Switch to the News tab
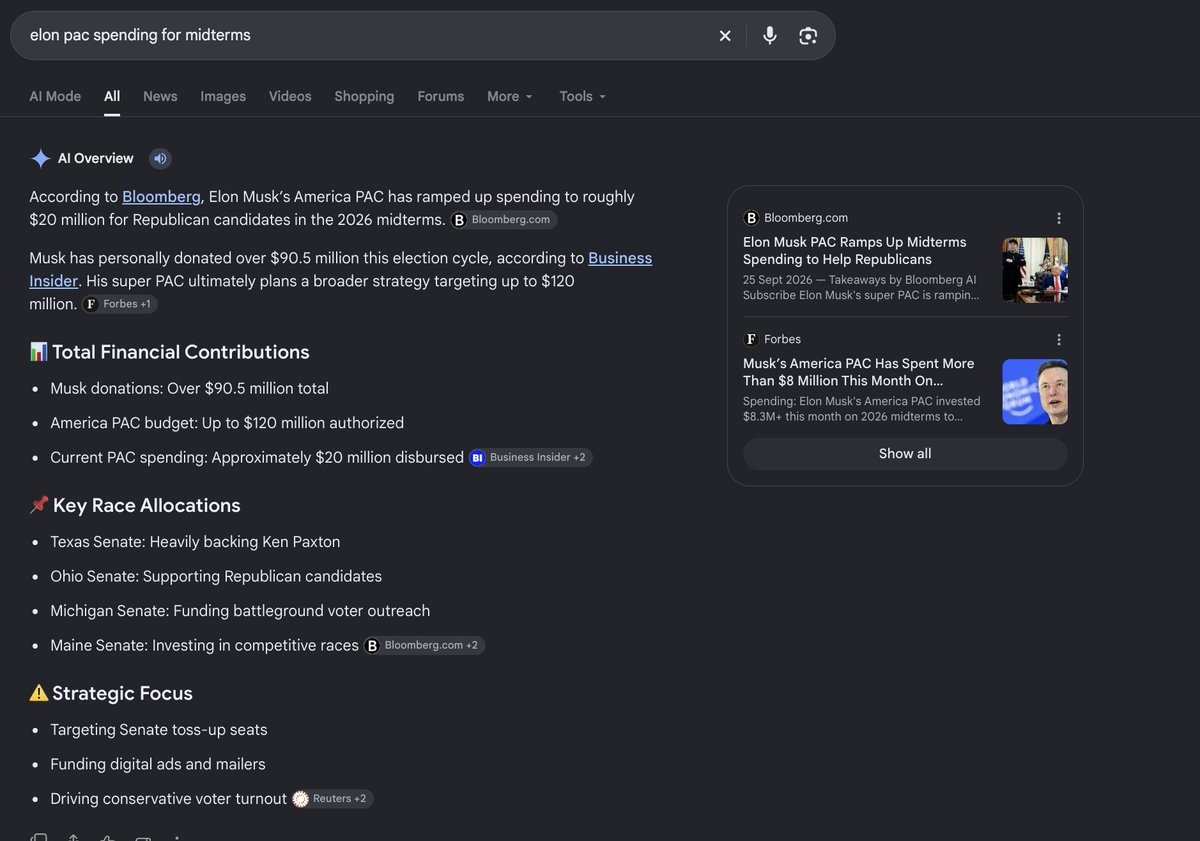This screenshot has height=841, width=1200. pyautogui.click(x=160, y=96)
